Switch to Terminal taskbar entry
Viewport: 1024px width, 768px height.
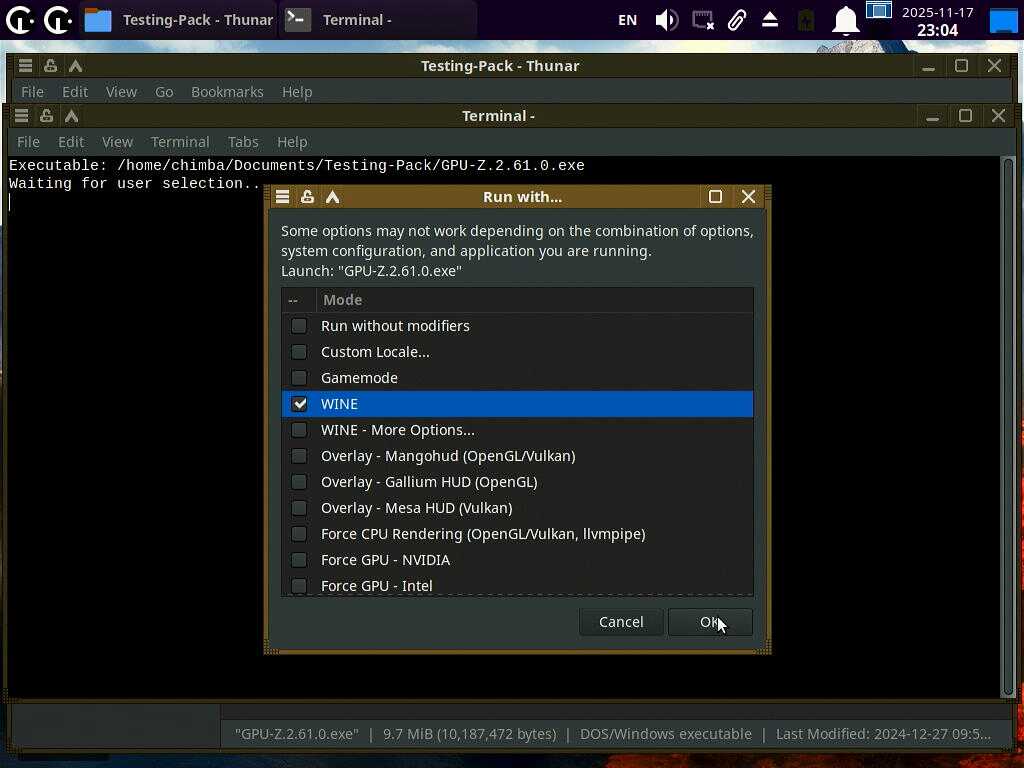click(x=377, y=20)
